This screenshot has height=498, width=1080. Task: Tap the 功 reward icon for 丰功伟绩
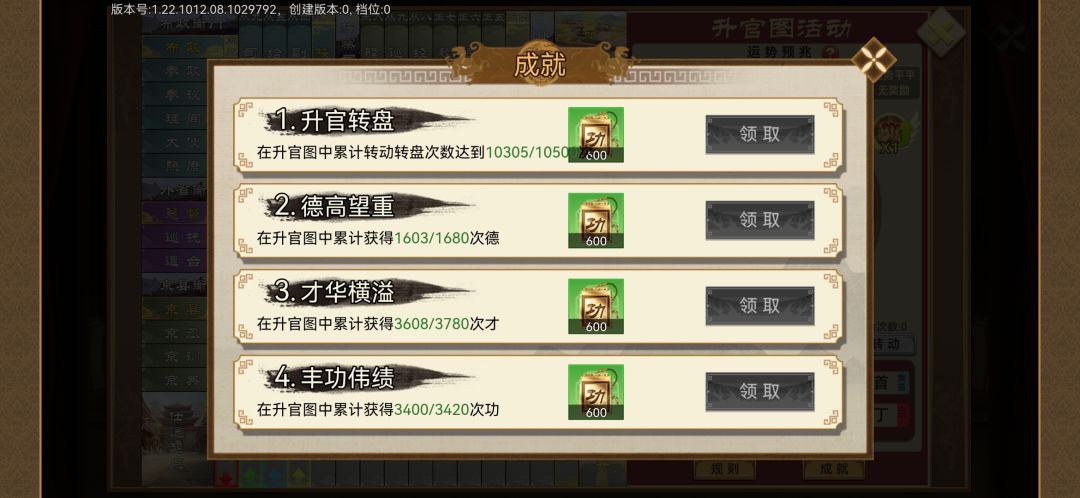tap(596, 392)
